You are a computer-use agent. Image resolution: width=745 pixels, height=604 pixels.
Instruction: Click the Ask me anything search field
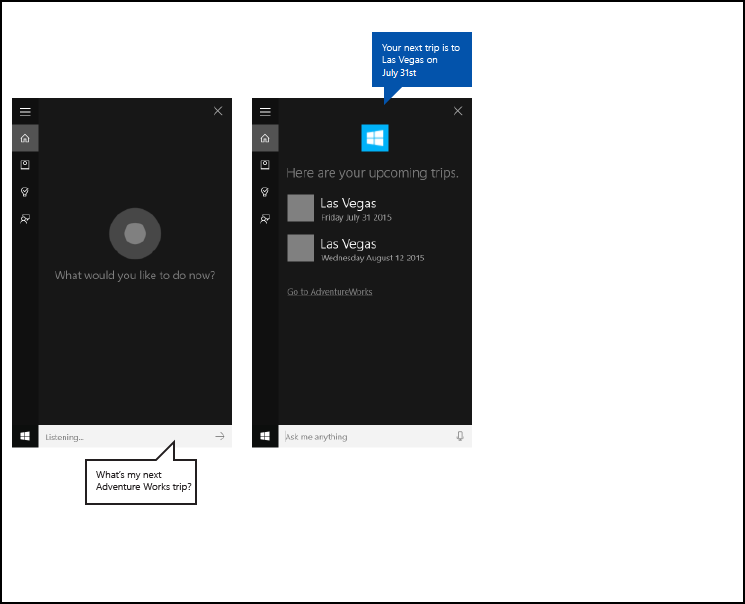375,436
